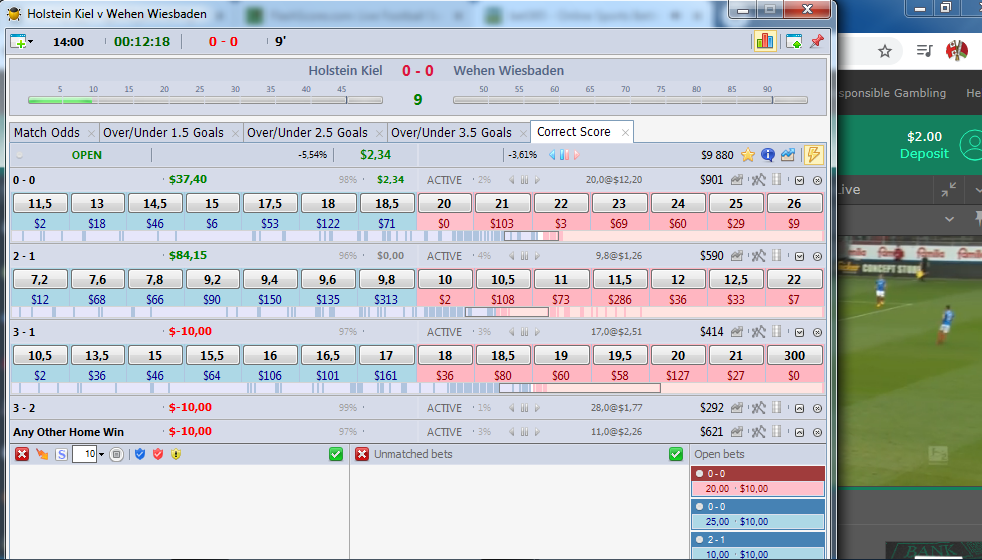Click the $2.00 Deposit link in browser window
The image size is (982, 560).
pyautogui.click(x=924, y=145)
